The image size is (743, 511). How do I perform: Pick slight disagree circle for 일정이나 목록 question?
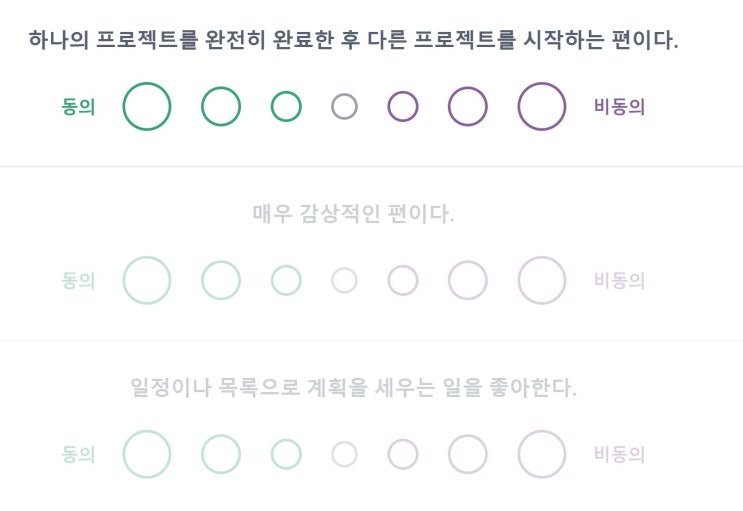pos(403,454)
